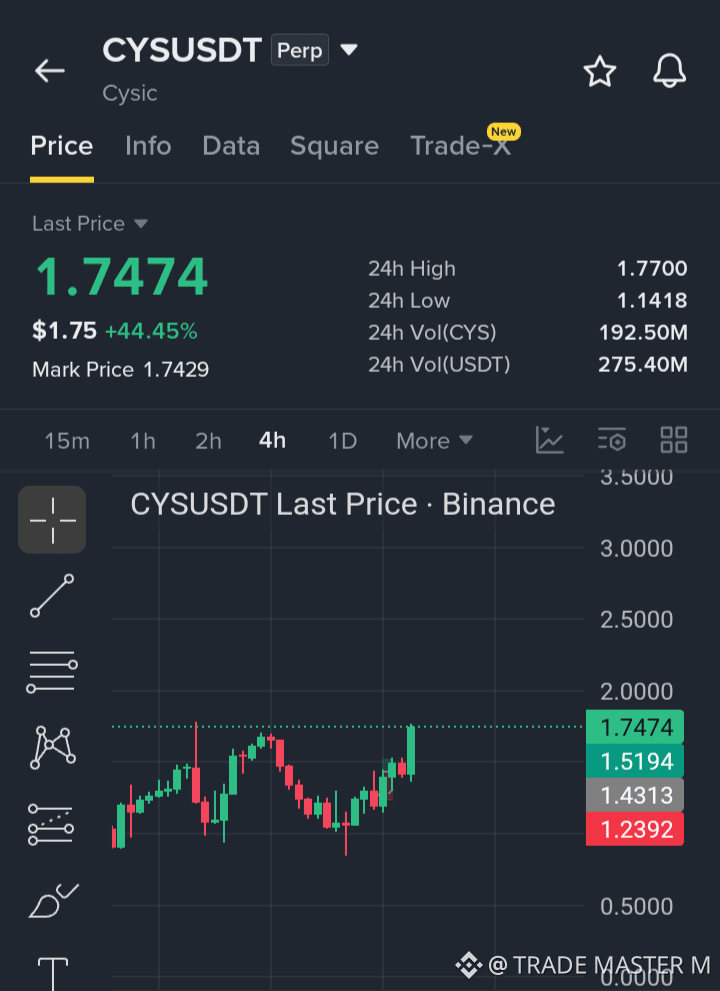Screen dimensions: 720x991
Task: Open the Data tab
Action: click(231, 146)
